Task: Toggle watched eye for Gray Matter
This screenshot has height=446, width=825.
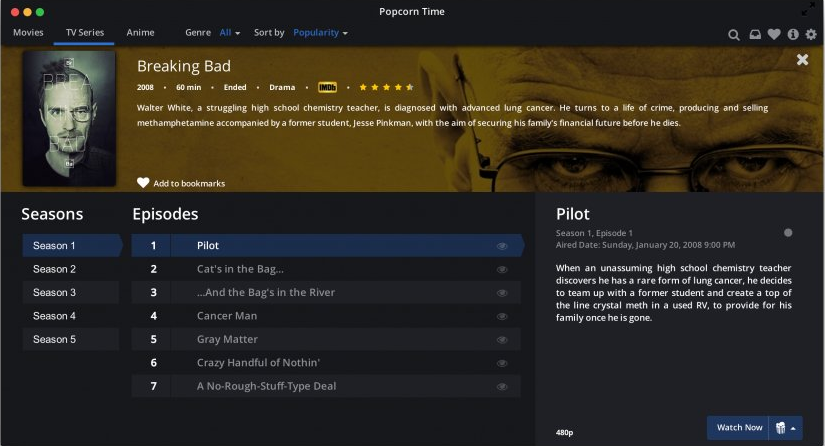Action: tap(502, 340)
